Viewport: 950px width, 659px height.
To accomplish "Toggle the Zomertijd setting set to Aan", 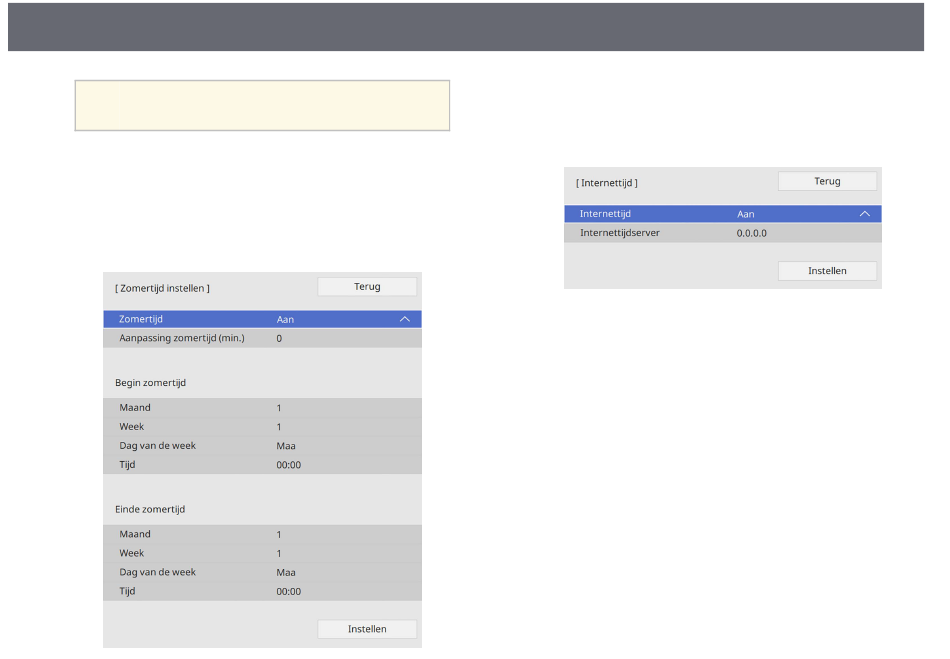I will [262, 319].
